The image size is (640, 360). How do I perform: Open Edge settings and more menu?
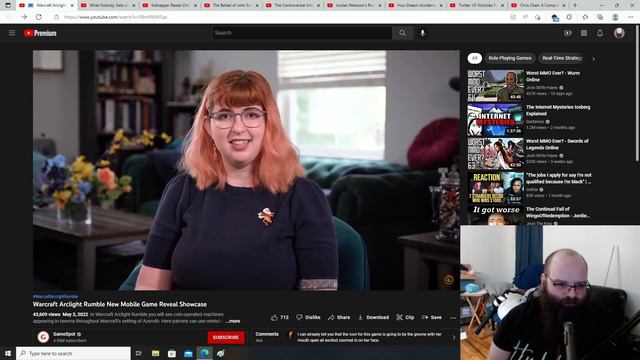coord(630,17)
